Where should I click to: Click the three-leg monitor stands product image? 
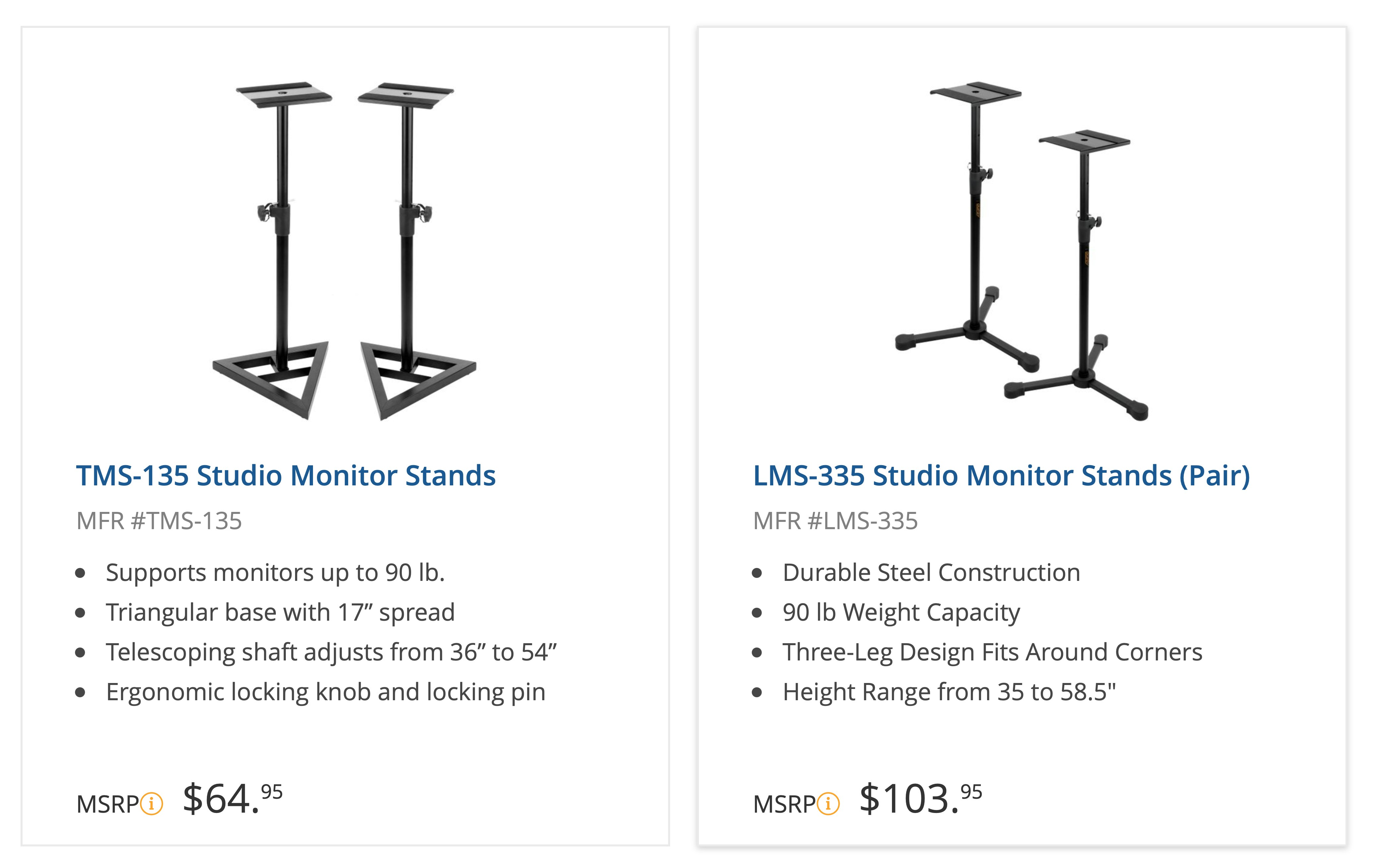pyautogui.click(x=1022, y=251)
